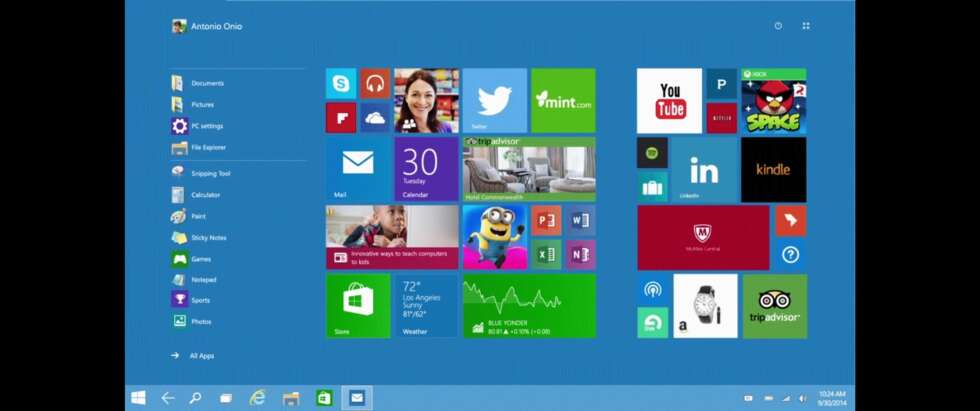This screenshot has height=411, width=980.
Task: Open the Hotel Commonwealth tripadvisor live tile
Action: tap(529, 169)
